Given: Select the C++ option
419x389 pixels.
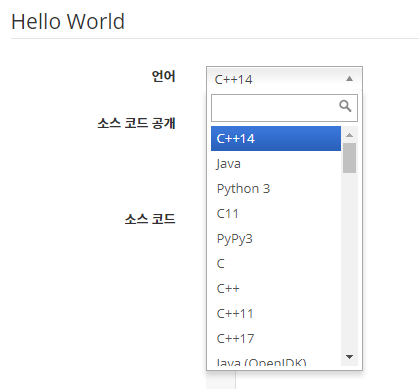Looking at the screenshot, I should point(276,288).
